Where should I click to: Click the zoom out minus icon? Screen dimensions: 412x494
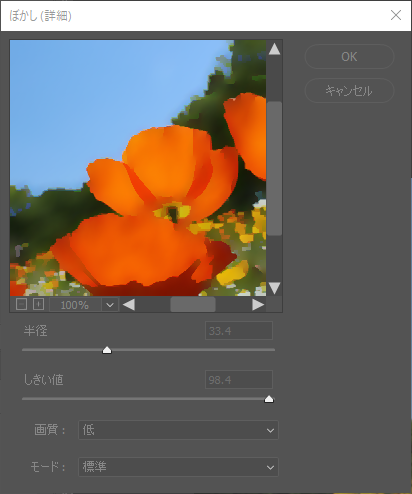(21, 304)
